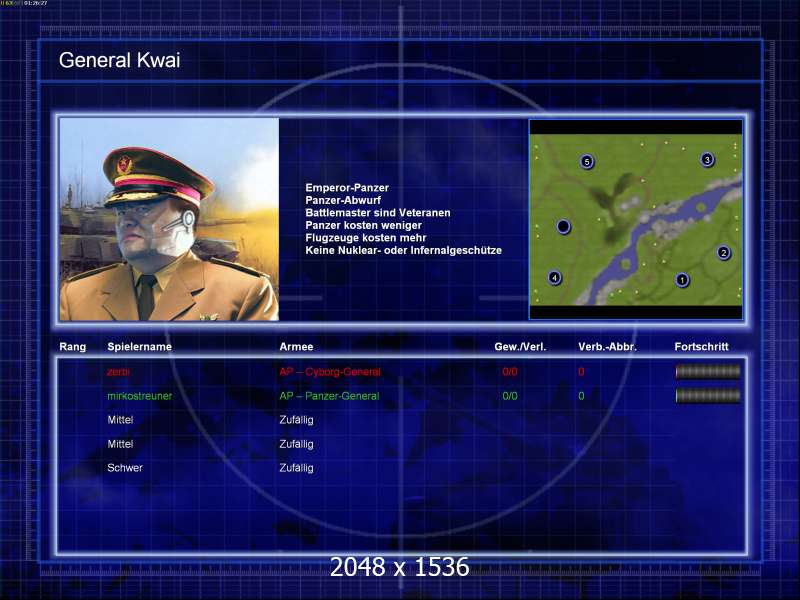Click mirkostreuner's progress bar
800x600 pixels.
tap(708, 395)
